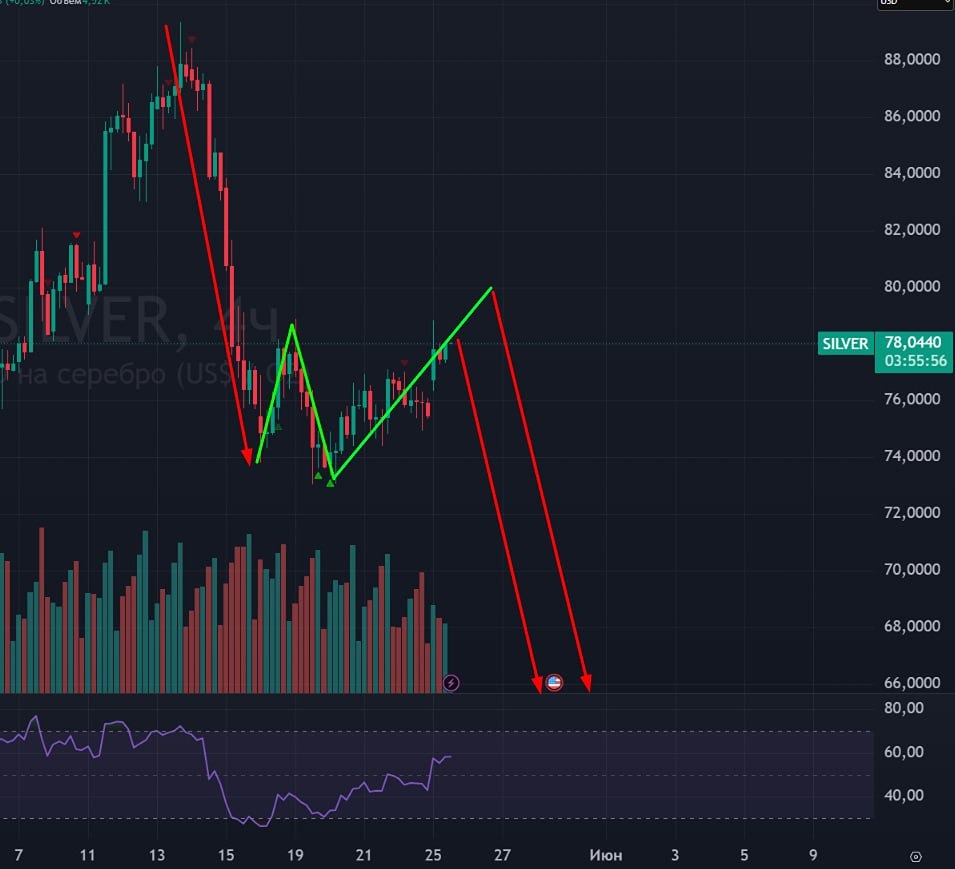Click the RSI 60,00 scale value
955x869 pixels.
[904, 752]
